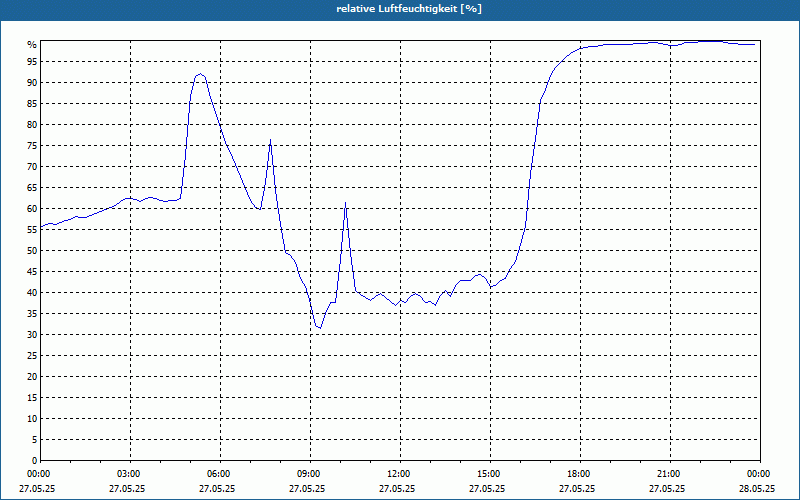Select the '55' y-axis label
Screen dimensions: 800x500
point(32,230)
